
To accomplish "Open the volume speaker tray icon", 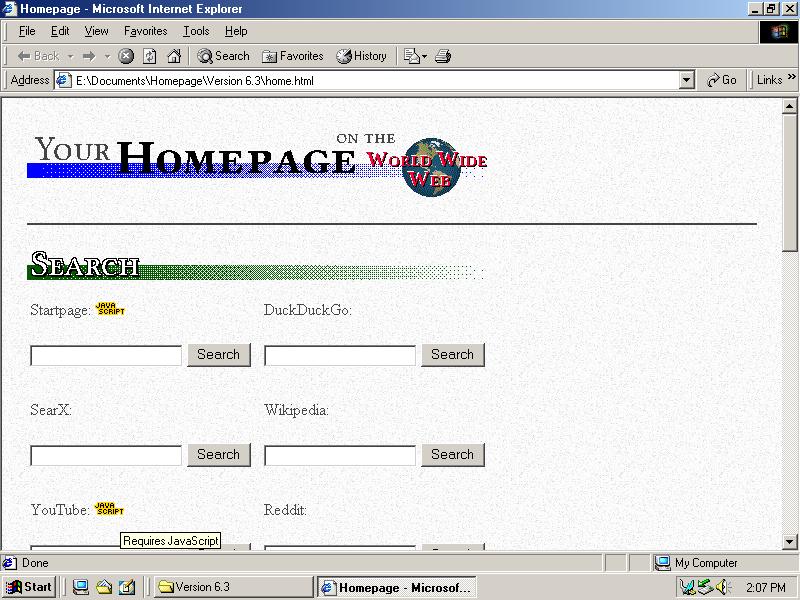I will (x=722, y=588).
